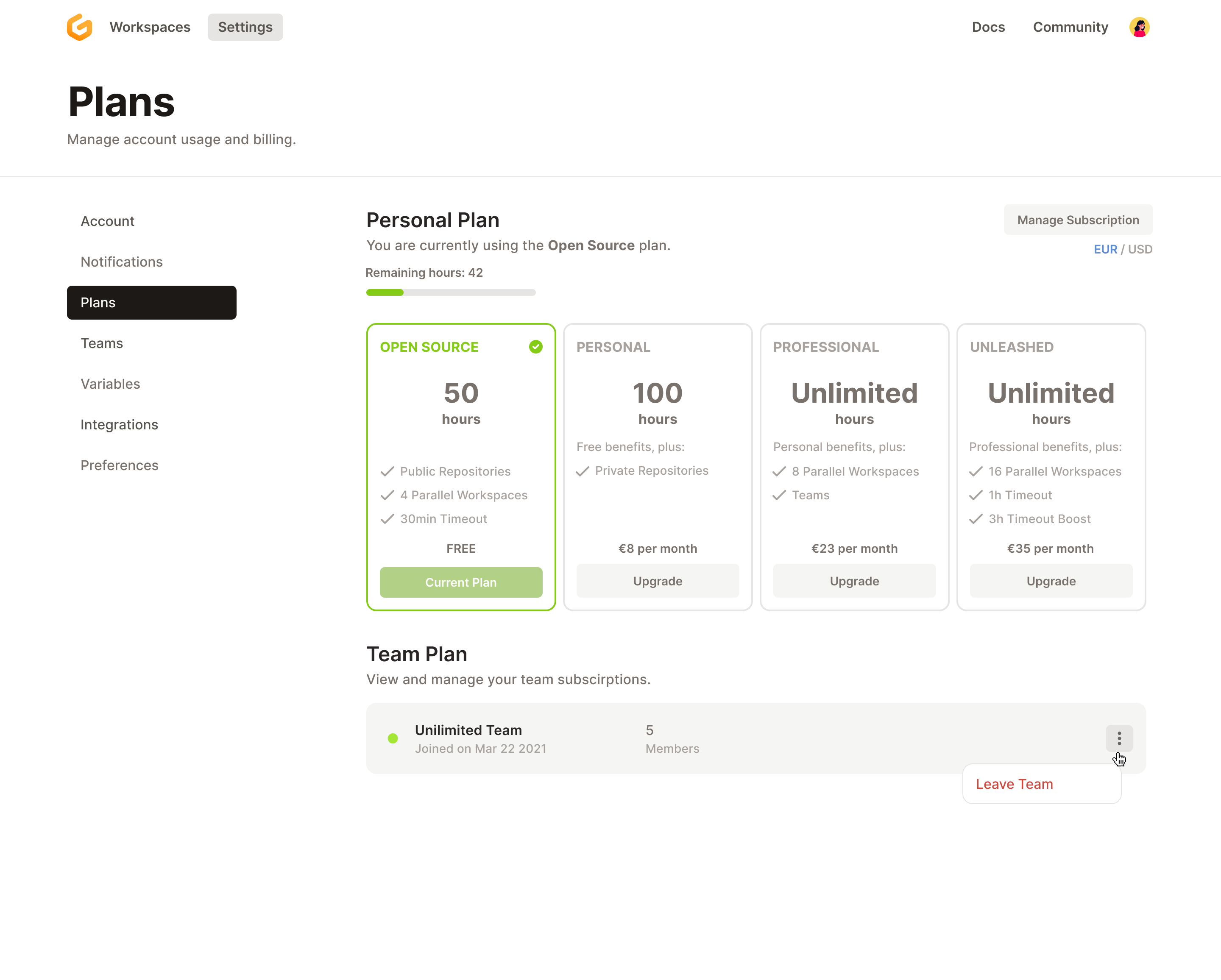
Task: Select Leave Team from the dropdown menu
Action: click(1014, 784)
